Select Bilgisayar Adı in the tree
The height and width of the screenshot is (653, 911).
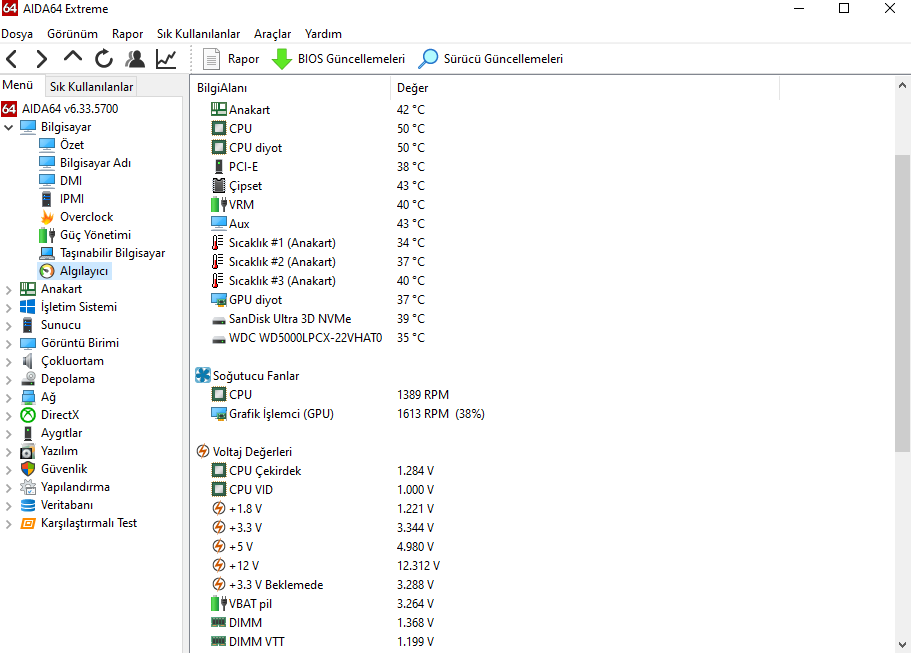click(95, 163)
